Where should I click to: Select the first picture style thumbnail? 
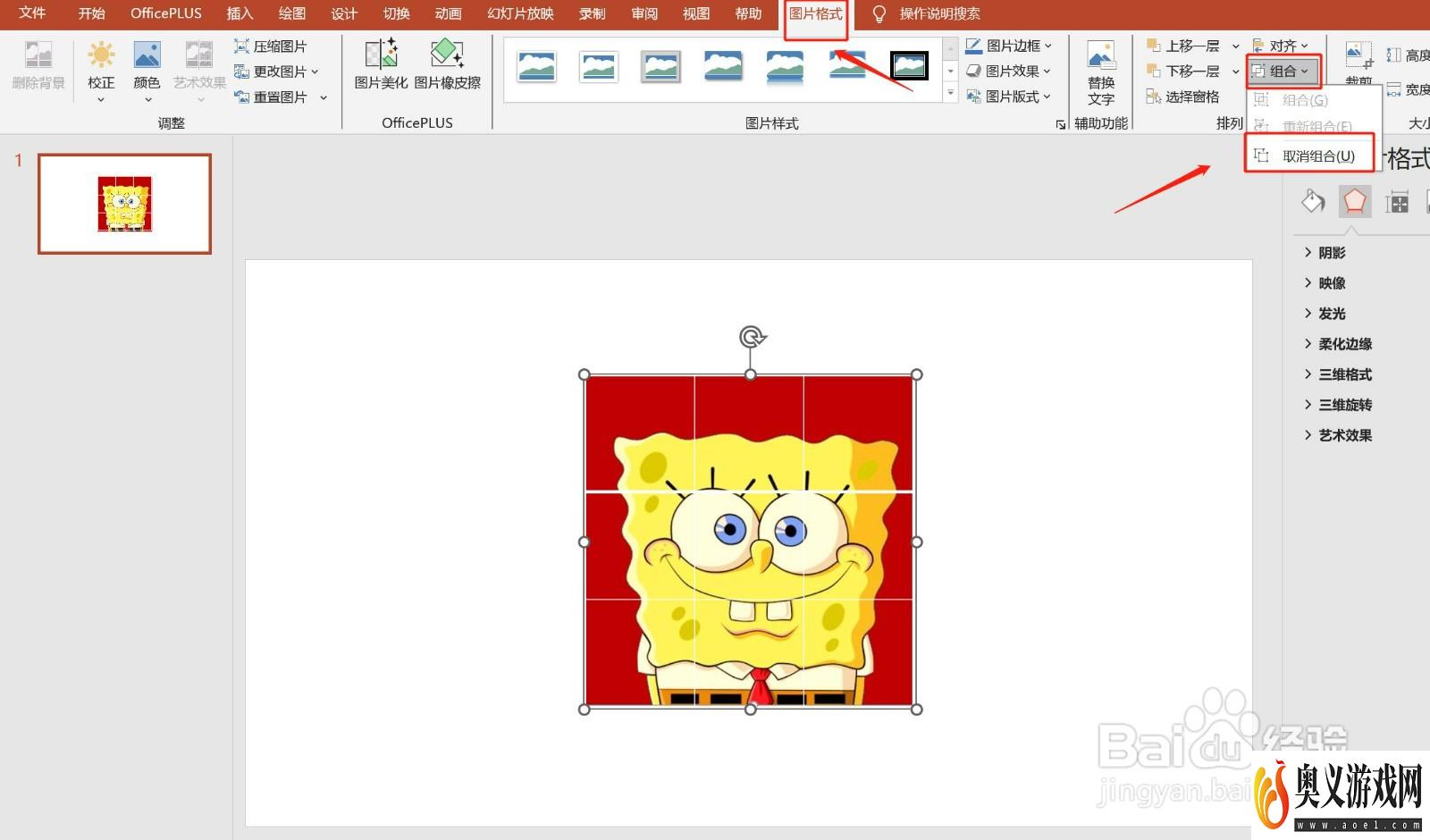tap(536, 66)
